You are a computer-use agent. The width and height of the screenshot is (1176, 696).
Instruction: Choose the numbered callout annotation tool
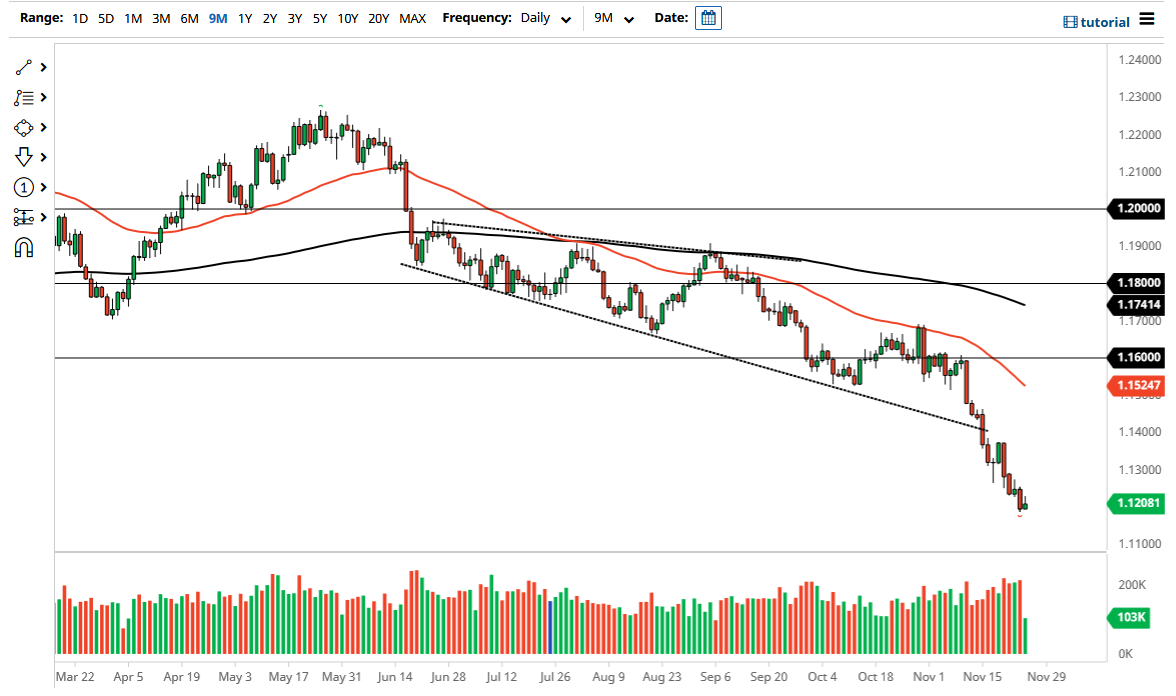(x=24, y=187)
